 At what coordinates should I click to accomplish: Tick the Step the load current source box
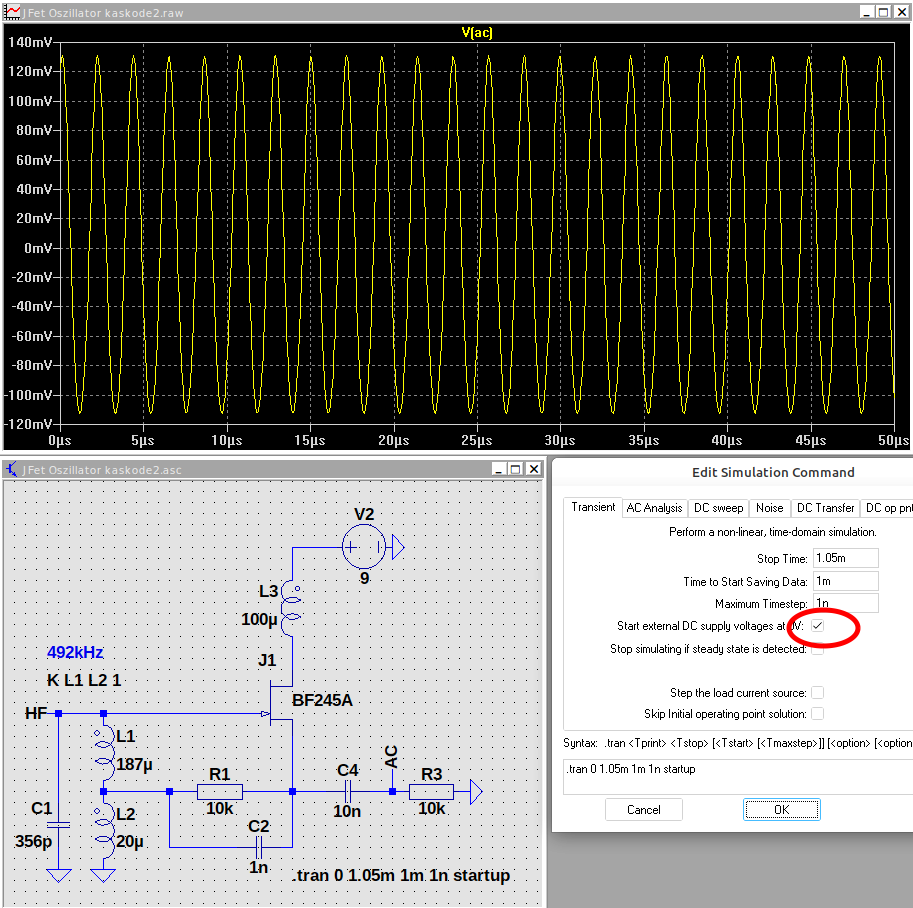point(817,692)
